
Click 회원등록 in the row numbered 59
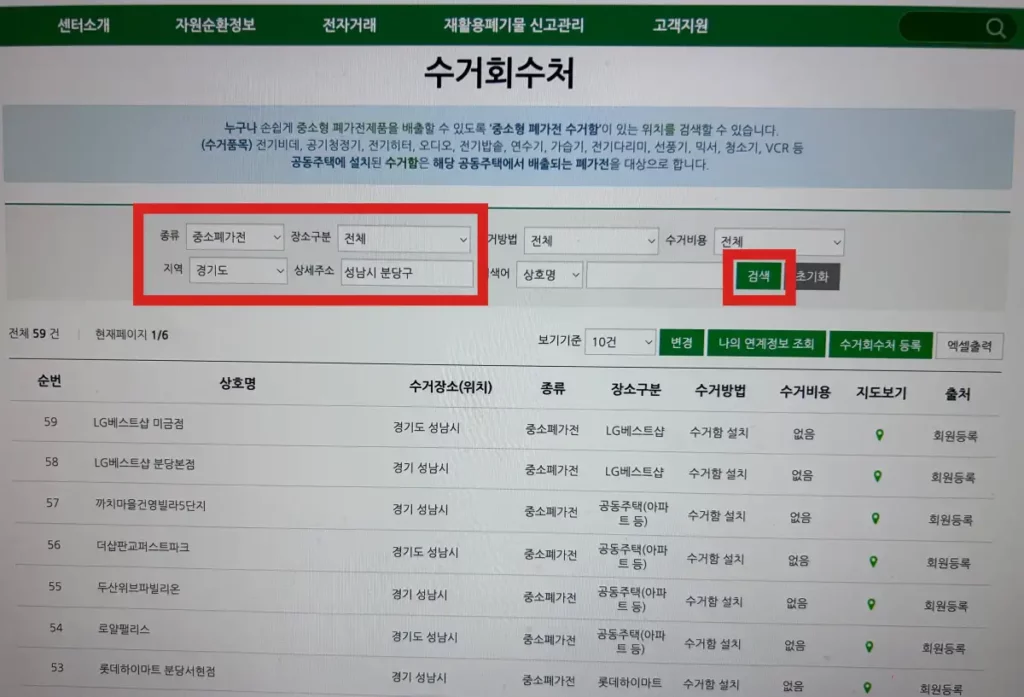[x=955, y=436]
